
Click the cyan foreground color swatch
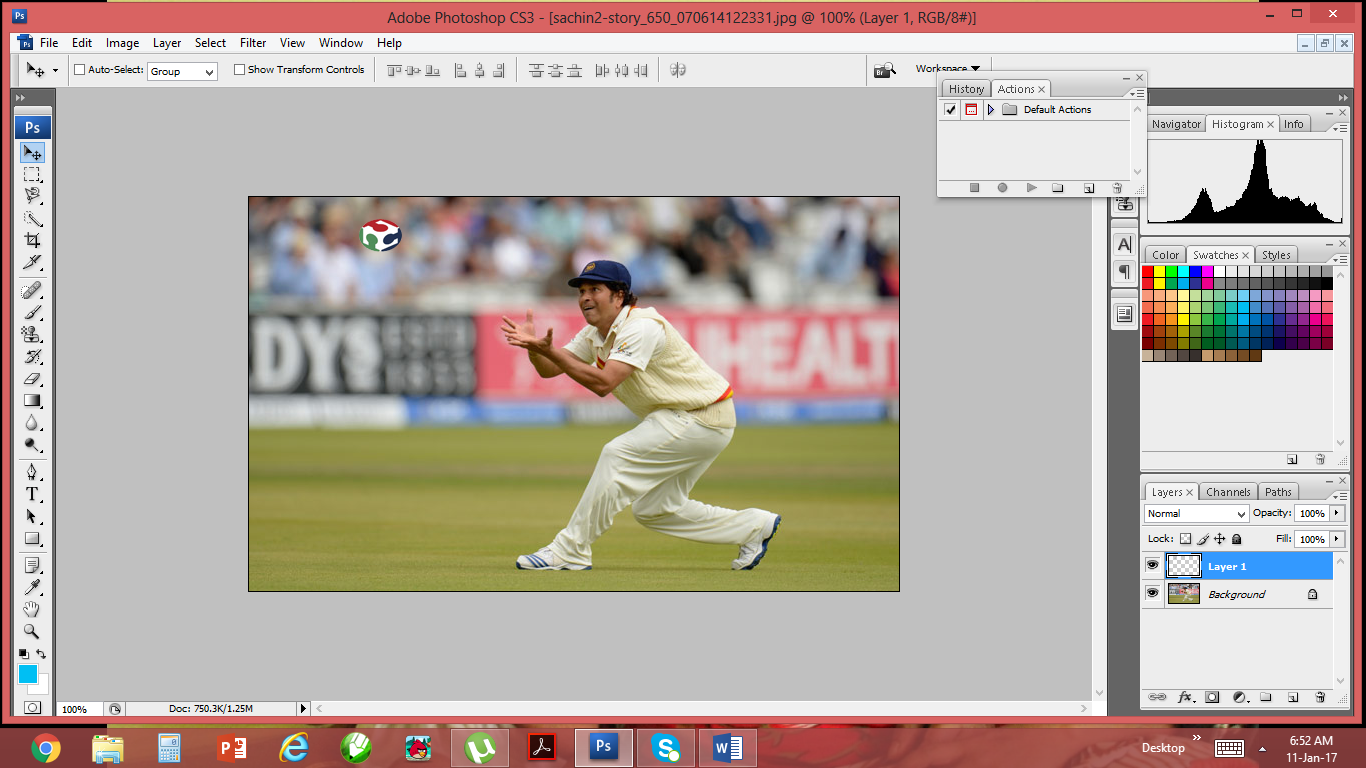click(28, 674)
